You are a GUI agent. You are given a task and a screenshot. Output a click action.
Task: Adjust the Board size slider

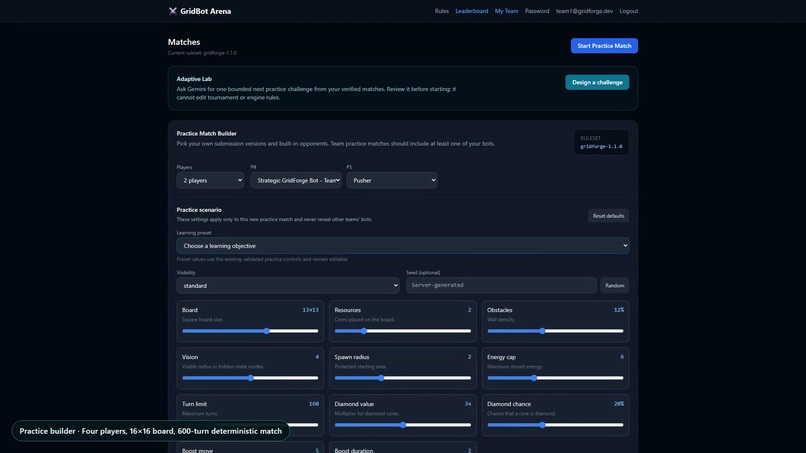point(250,331)
